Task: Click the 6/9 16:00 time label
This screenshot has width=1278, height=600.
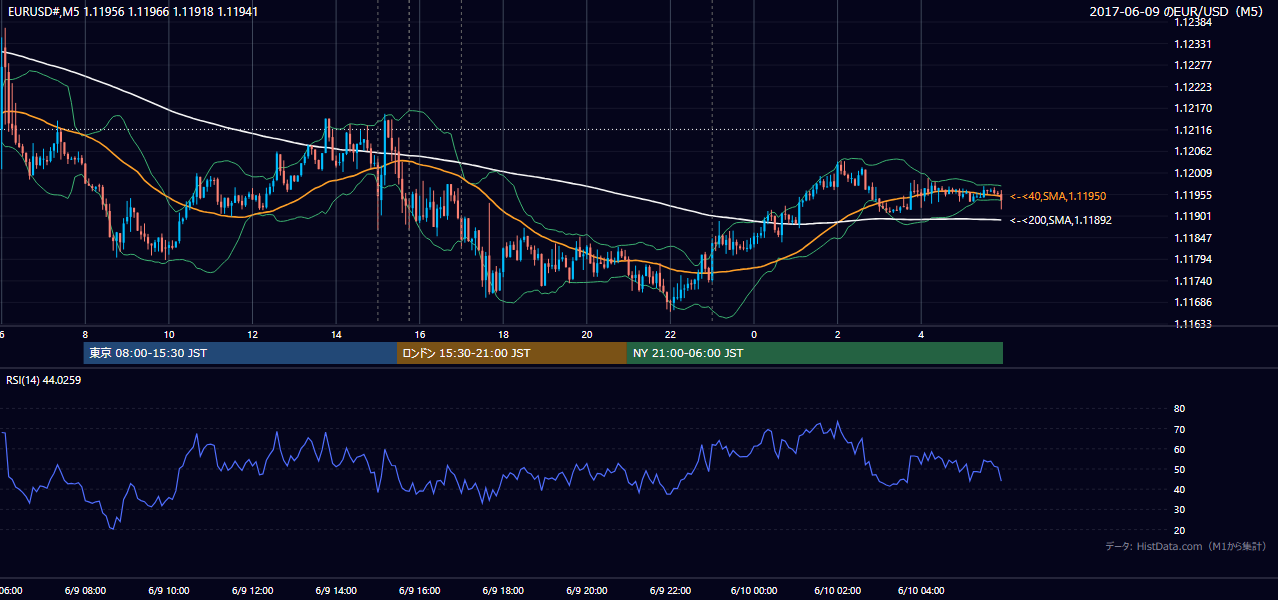Action: click(x=419, y=591)
